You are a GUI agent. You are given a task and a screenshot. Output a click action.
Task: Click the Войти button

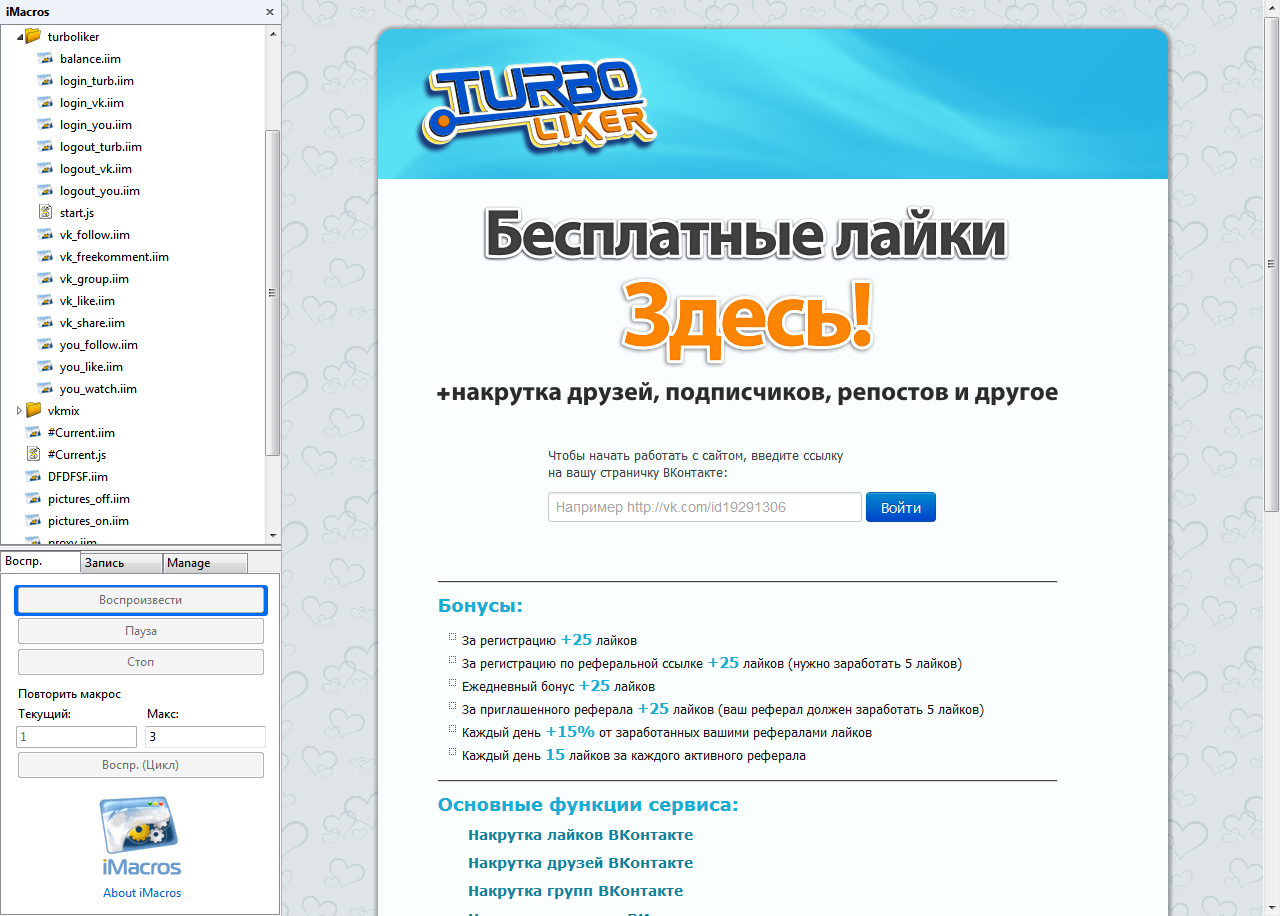pyautogui.click(x=899, y=507)
